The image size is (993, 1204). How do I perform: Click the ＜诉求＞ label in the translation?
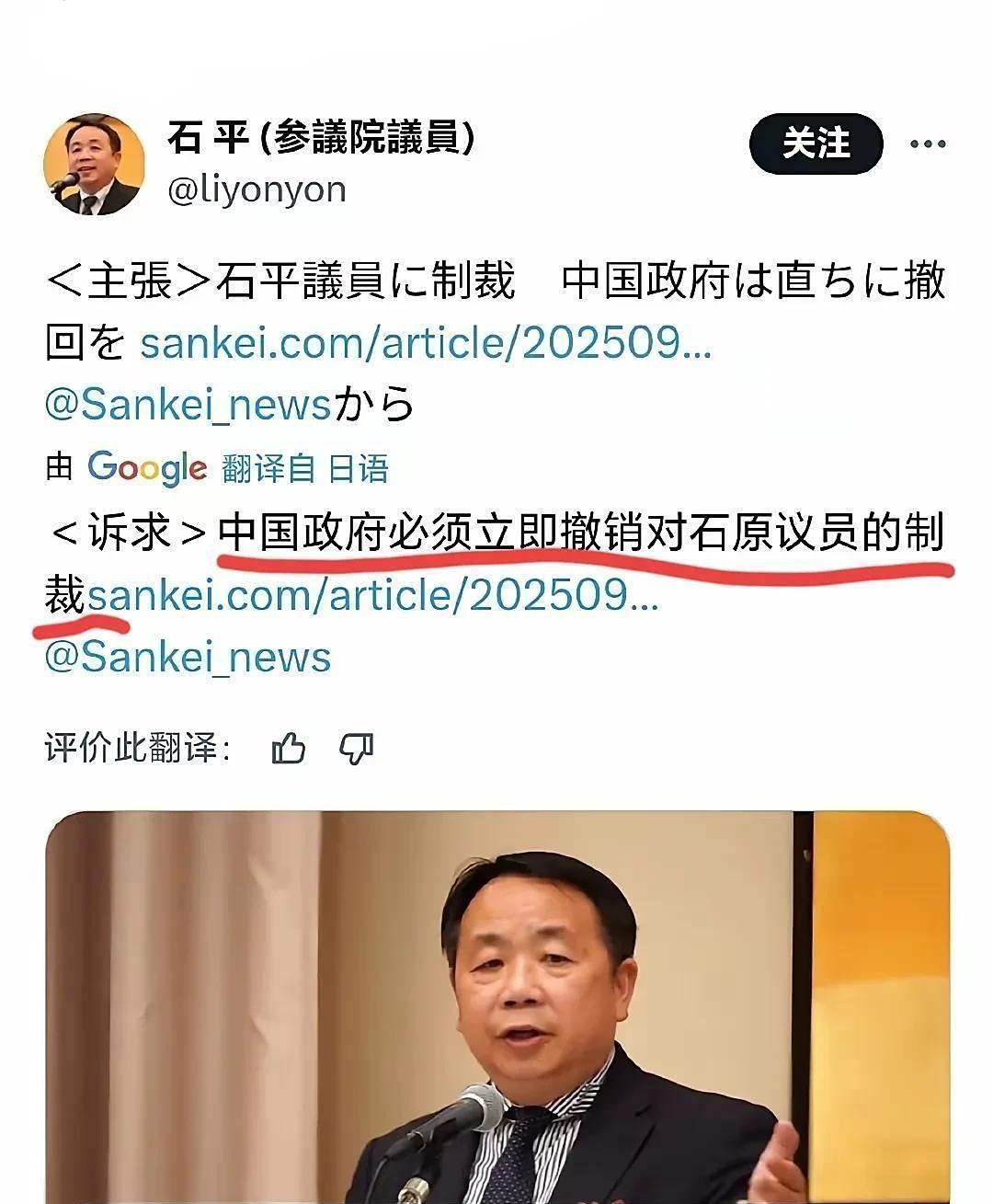129,533
